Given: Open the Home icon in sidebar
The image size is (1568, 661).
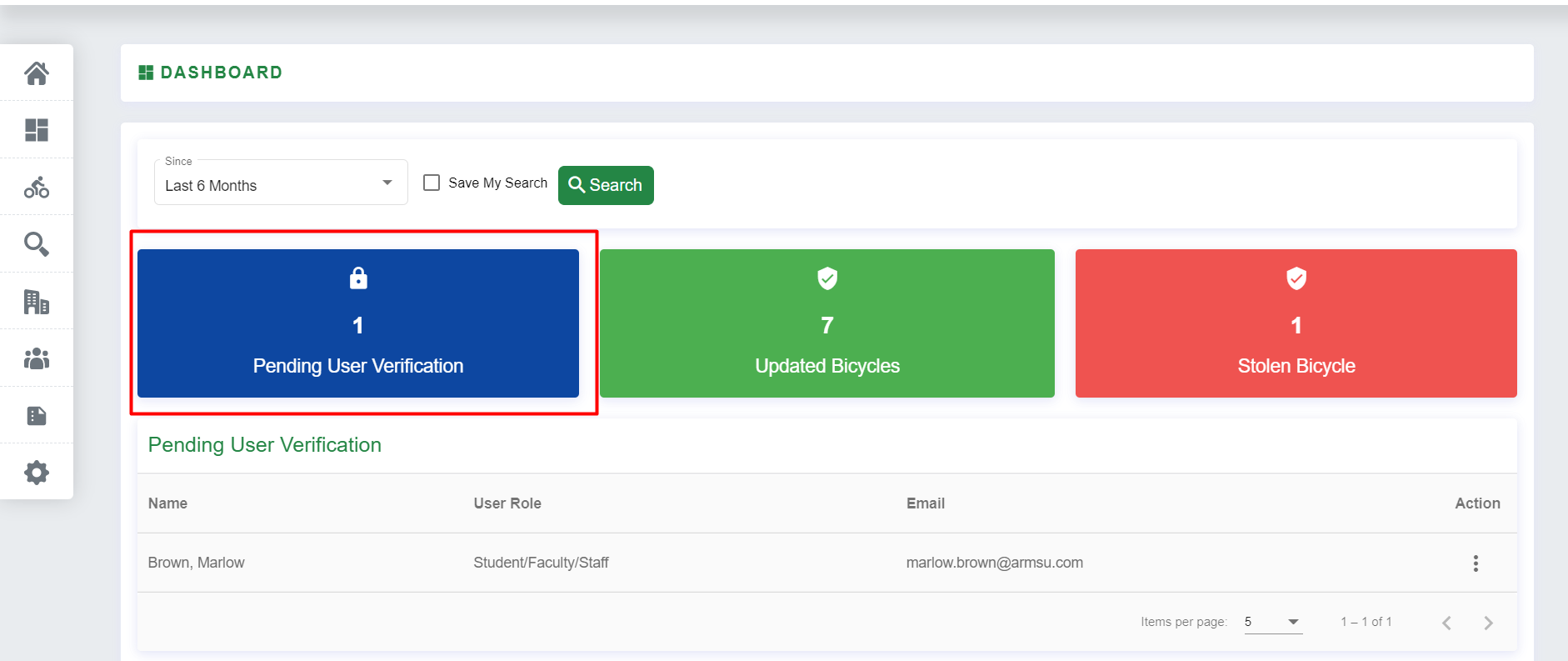Looking at the screenshot, I should [37, 73].
